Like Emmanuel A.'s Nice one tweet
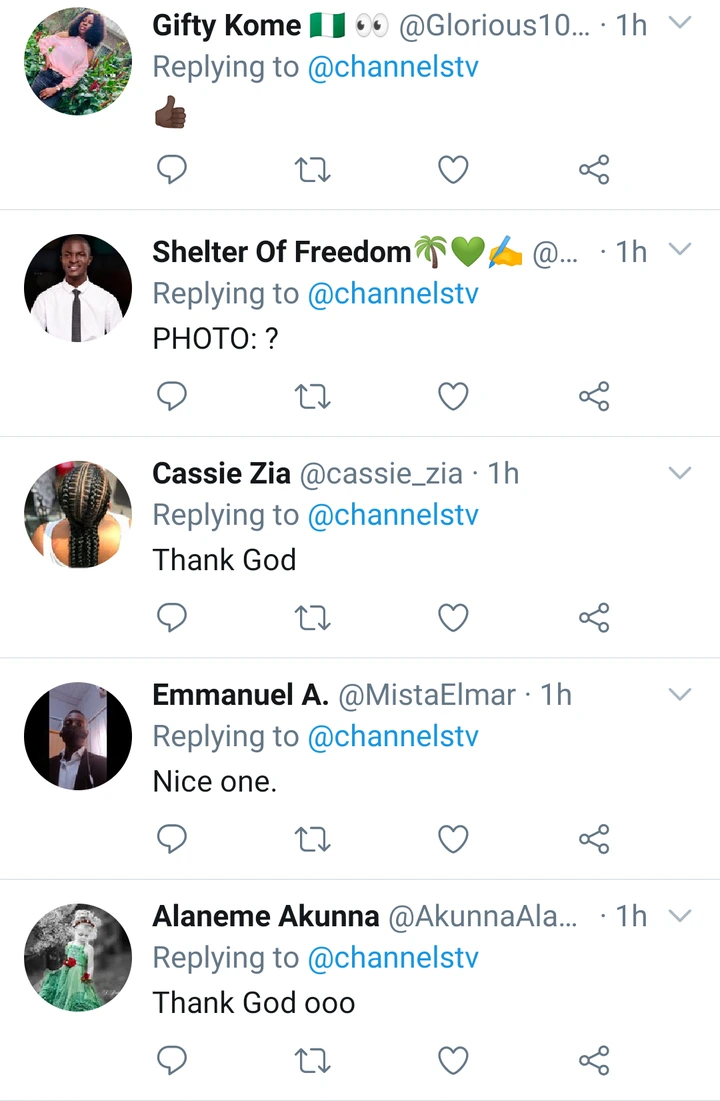The height and width of the screenshot is (1101, 720). [x=454, y=839]
